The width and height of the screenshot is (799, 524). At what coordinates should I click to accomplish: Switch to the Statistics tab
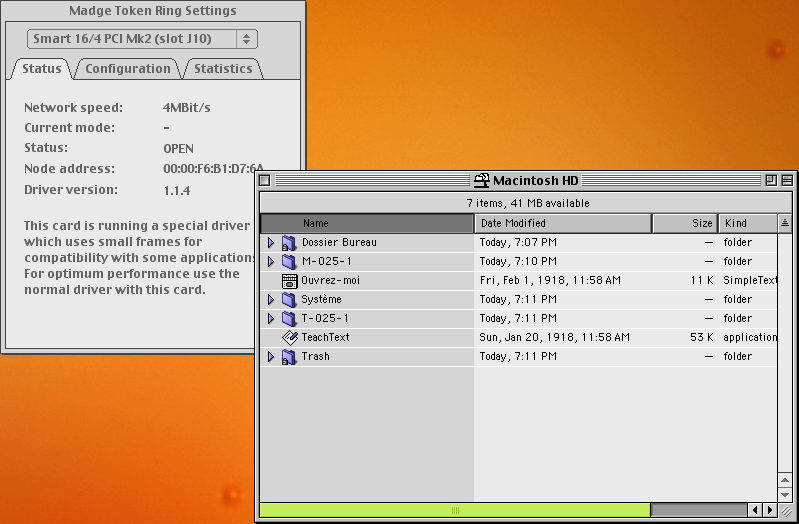223,69
